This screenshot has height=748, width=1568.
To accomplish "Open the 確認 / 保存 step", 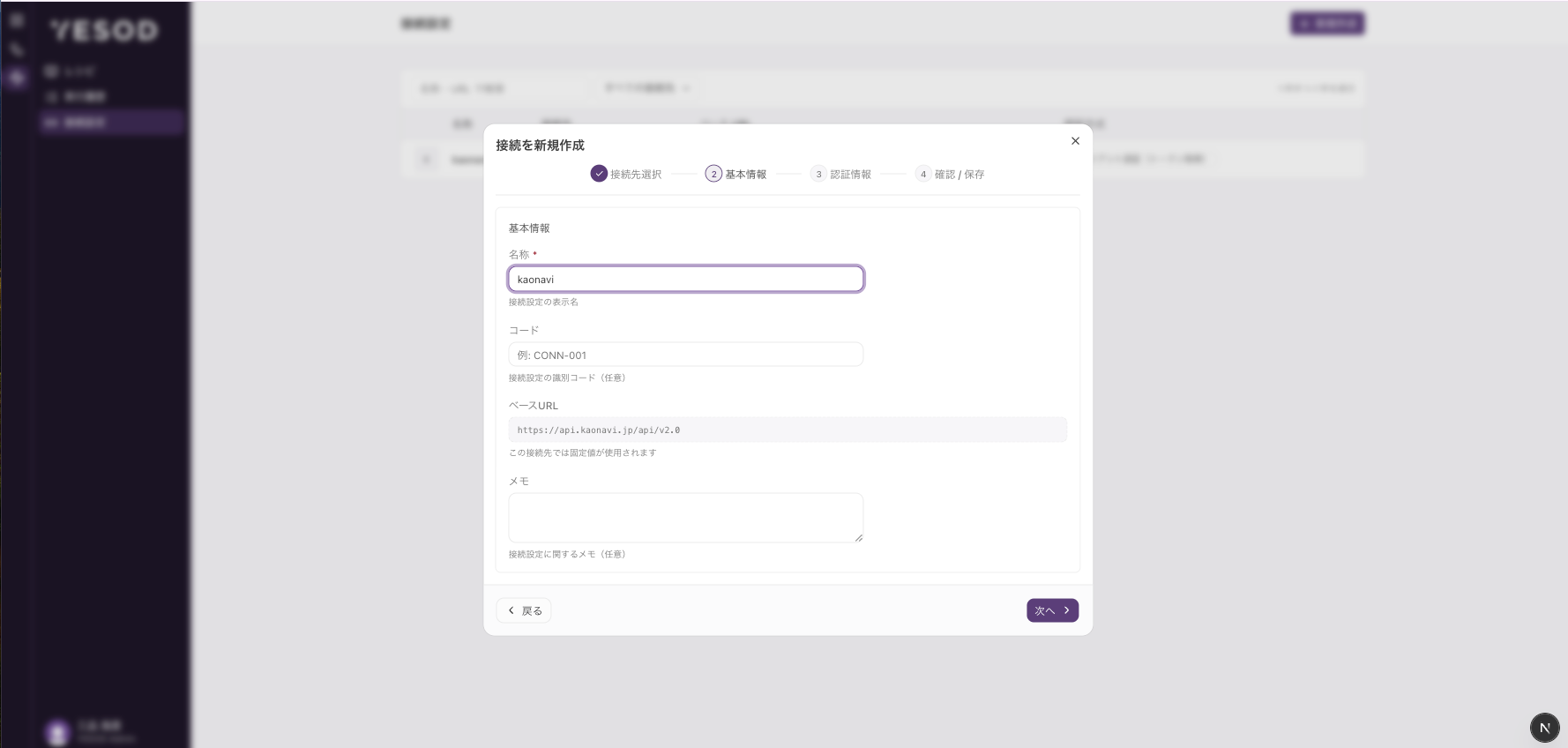I will tap(950, 174).
